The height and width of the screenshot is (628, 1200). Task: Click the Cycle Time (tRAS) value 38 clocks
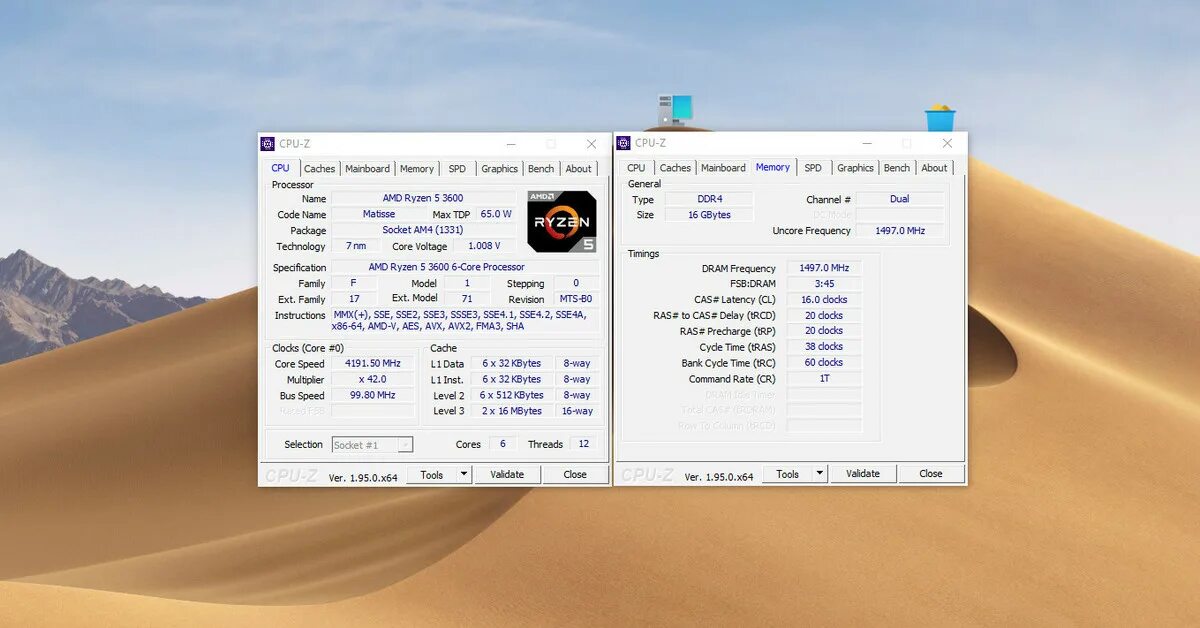click(x=824, y=347)
